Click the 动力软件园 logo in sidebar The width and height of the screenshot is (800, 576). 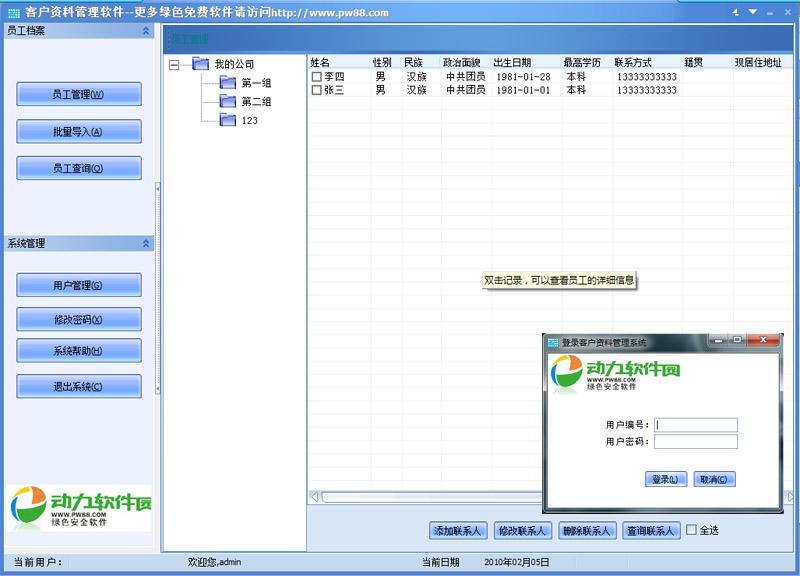80,508
